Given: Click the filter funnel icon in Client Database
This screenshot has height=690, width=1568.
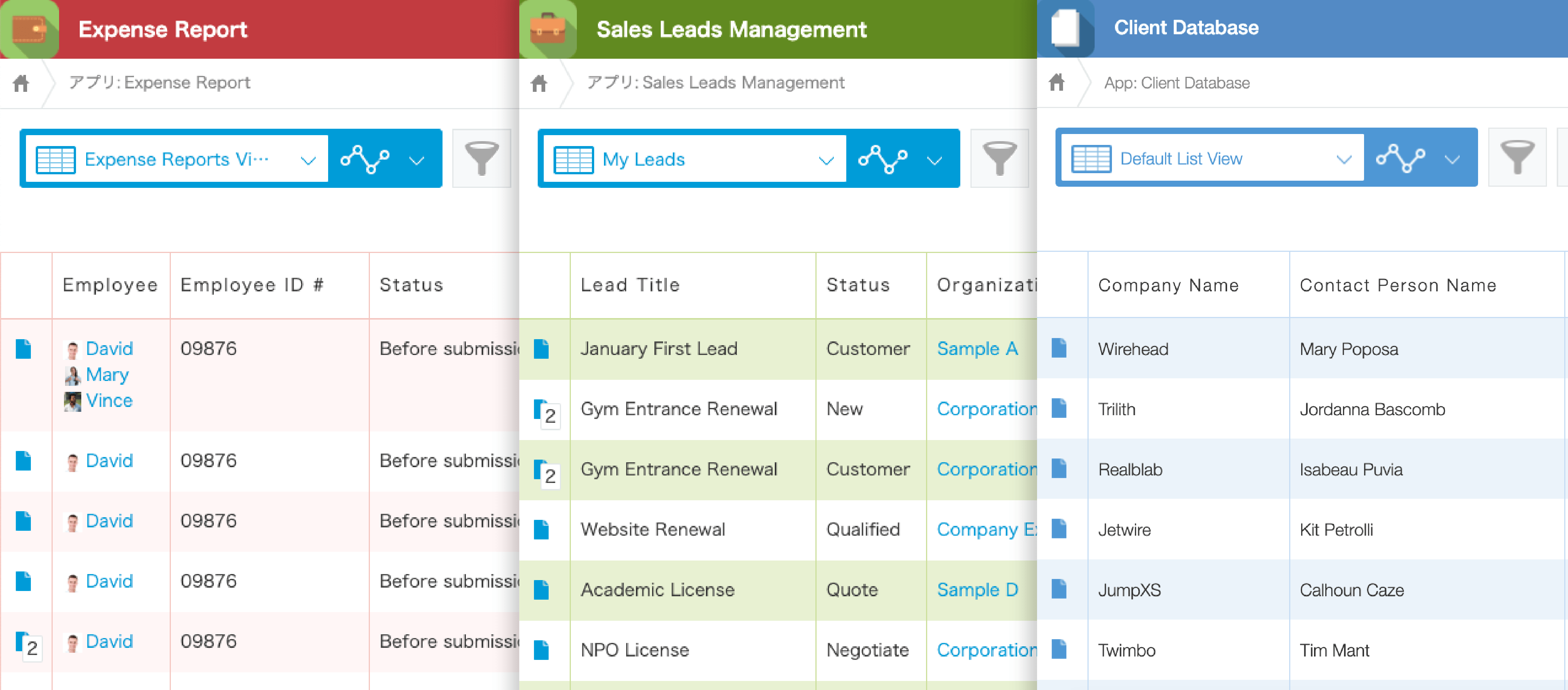Looking at the screenshot, I should [1516, 158].
